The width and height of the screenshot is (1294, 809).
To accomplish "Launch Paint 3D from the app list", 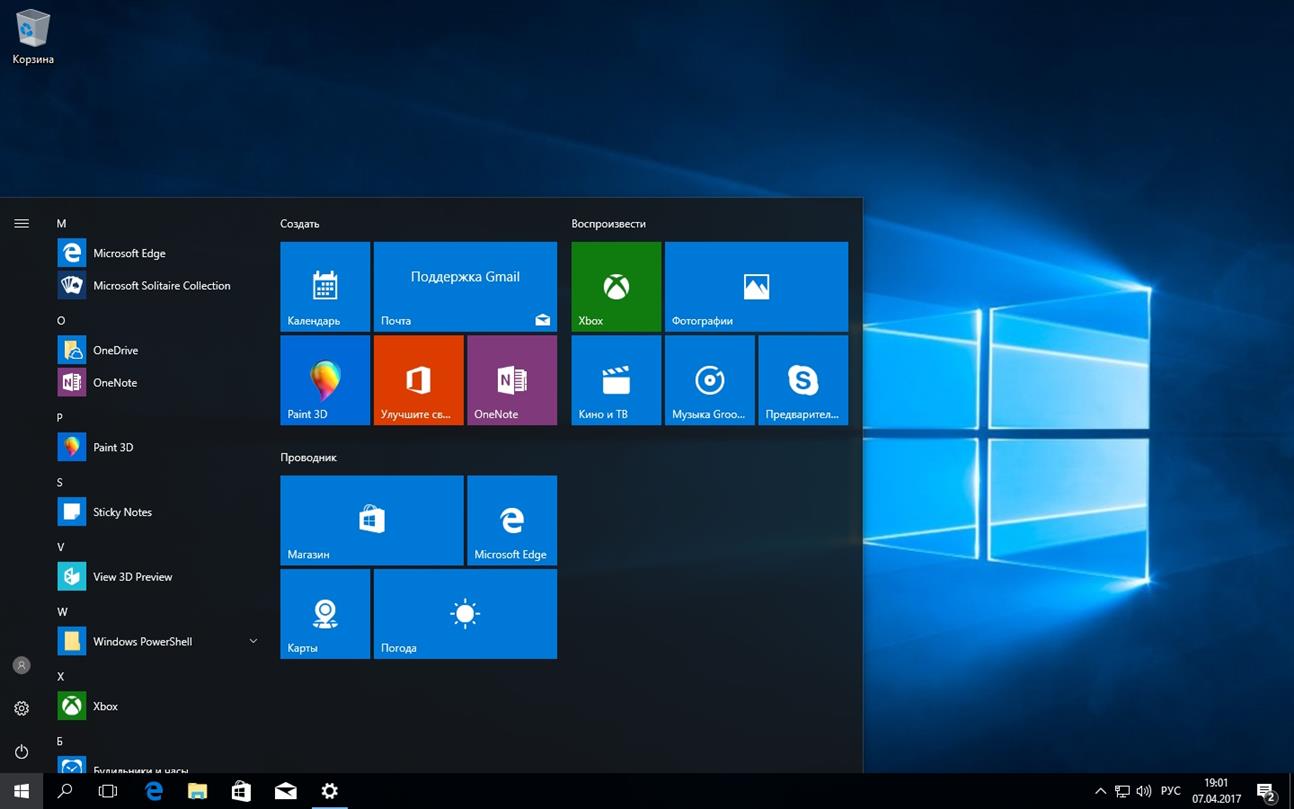I will click(113, 447).
